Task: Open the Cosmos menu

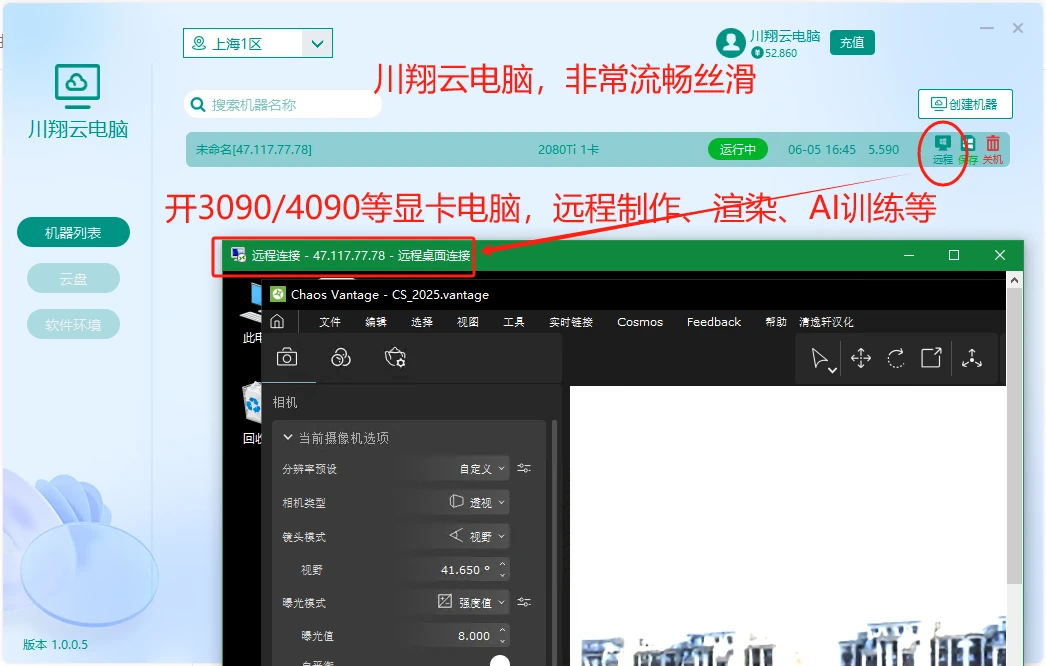Action: (x=640, y=322)
